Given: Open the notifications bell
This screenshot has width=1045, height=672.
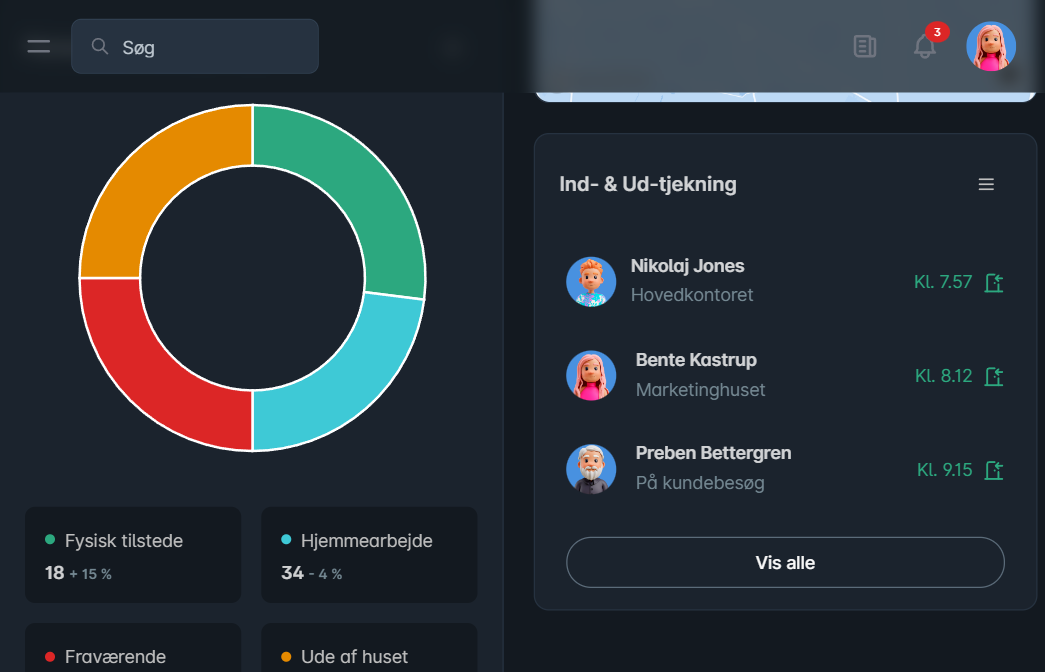Looking at the screenshot, I should coord(925,46).
